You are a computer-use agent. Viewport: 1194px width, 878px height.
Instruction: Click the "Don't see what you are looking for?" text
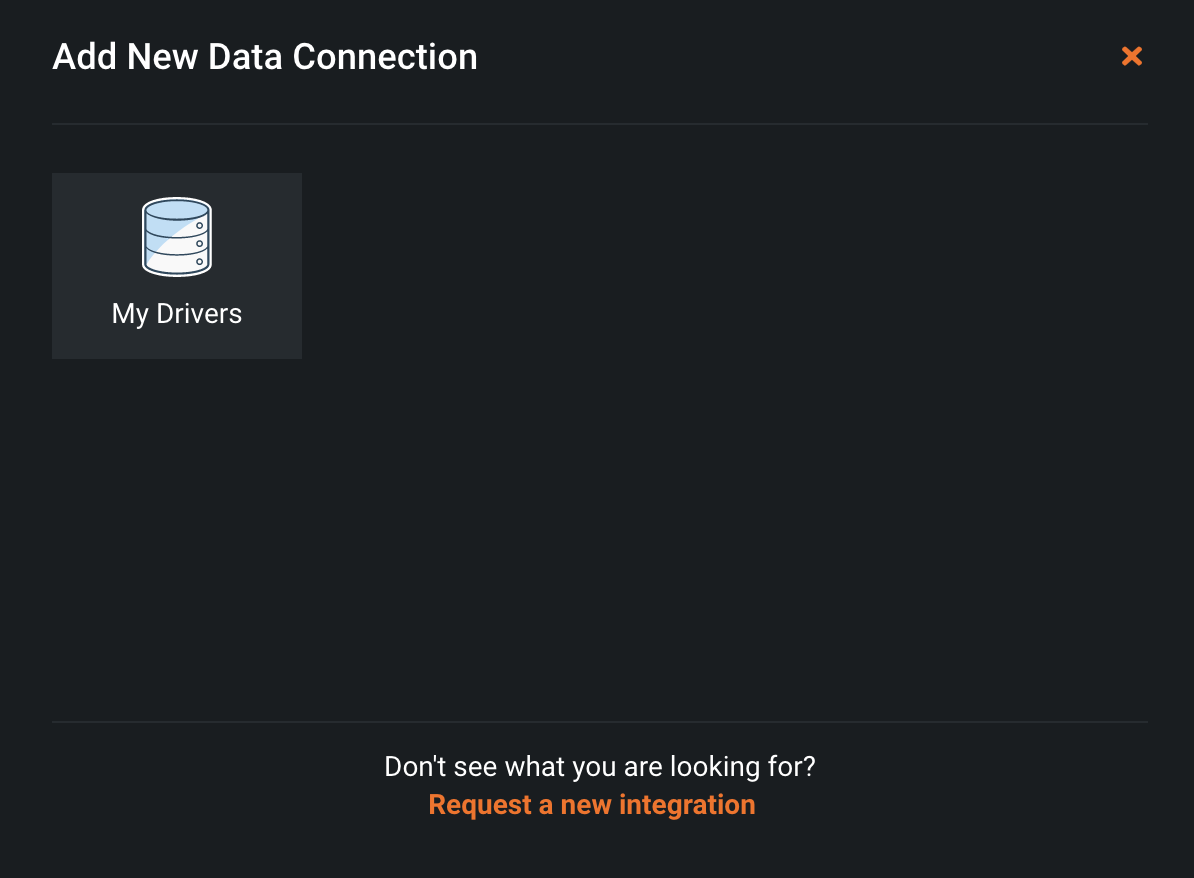tap(600, 767)
